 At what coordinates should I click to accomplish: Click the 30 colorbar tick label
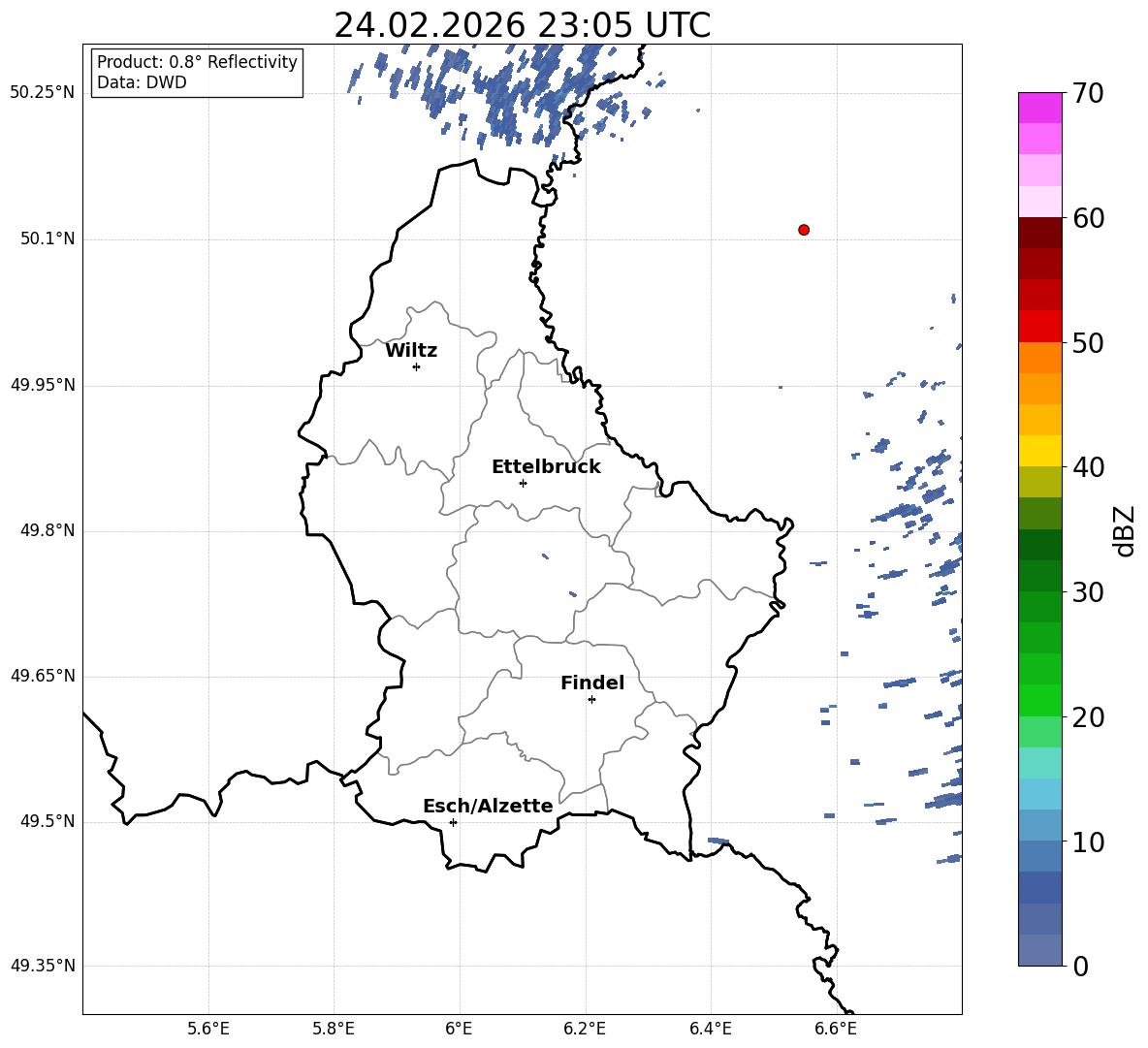1087,592
